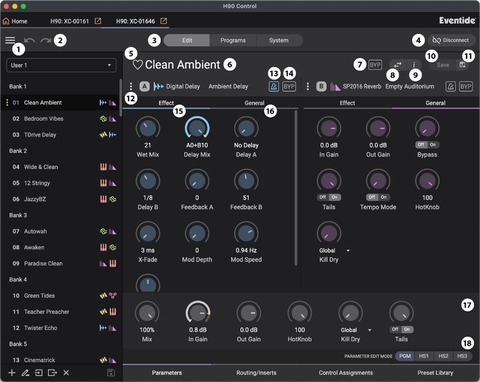Toggle Bypass Off/On switch in SP2016 Reverb
This screenshot has height=382, width=480.
(x=427, y=145)
